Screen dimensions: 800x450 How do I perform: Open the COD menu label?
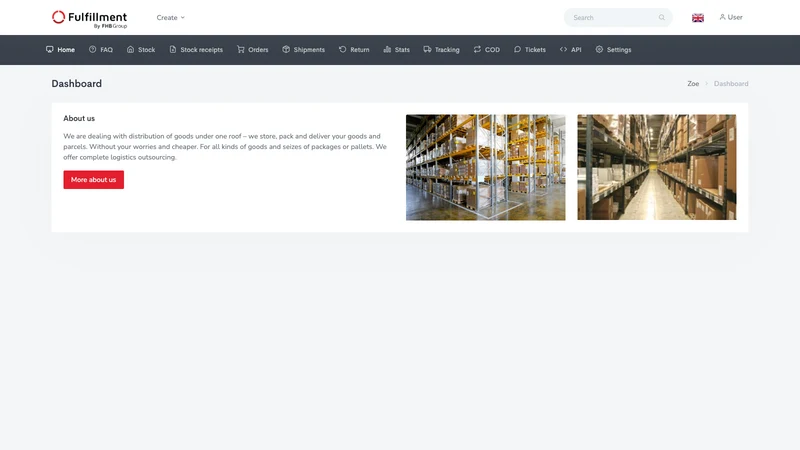click(x=492, y=50)
